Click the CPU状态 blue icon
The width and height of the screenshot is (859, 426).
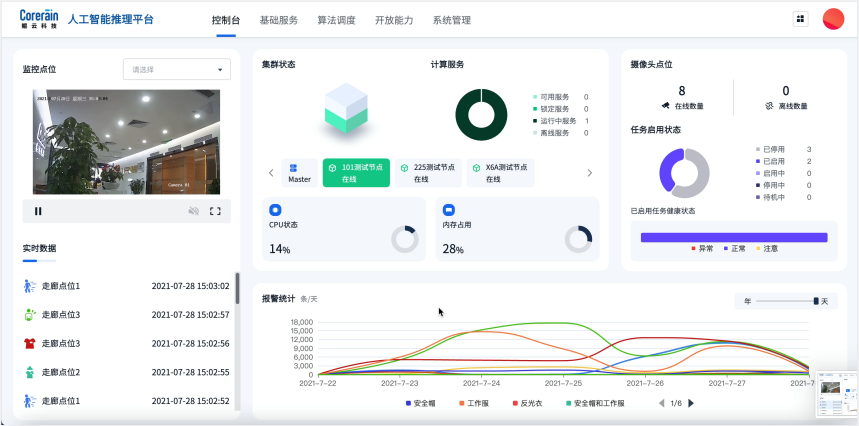[275, 210]
